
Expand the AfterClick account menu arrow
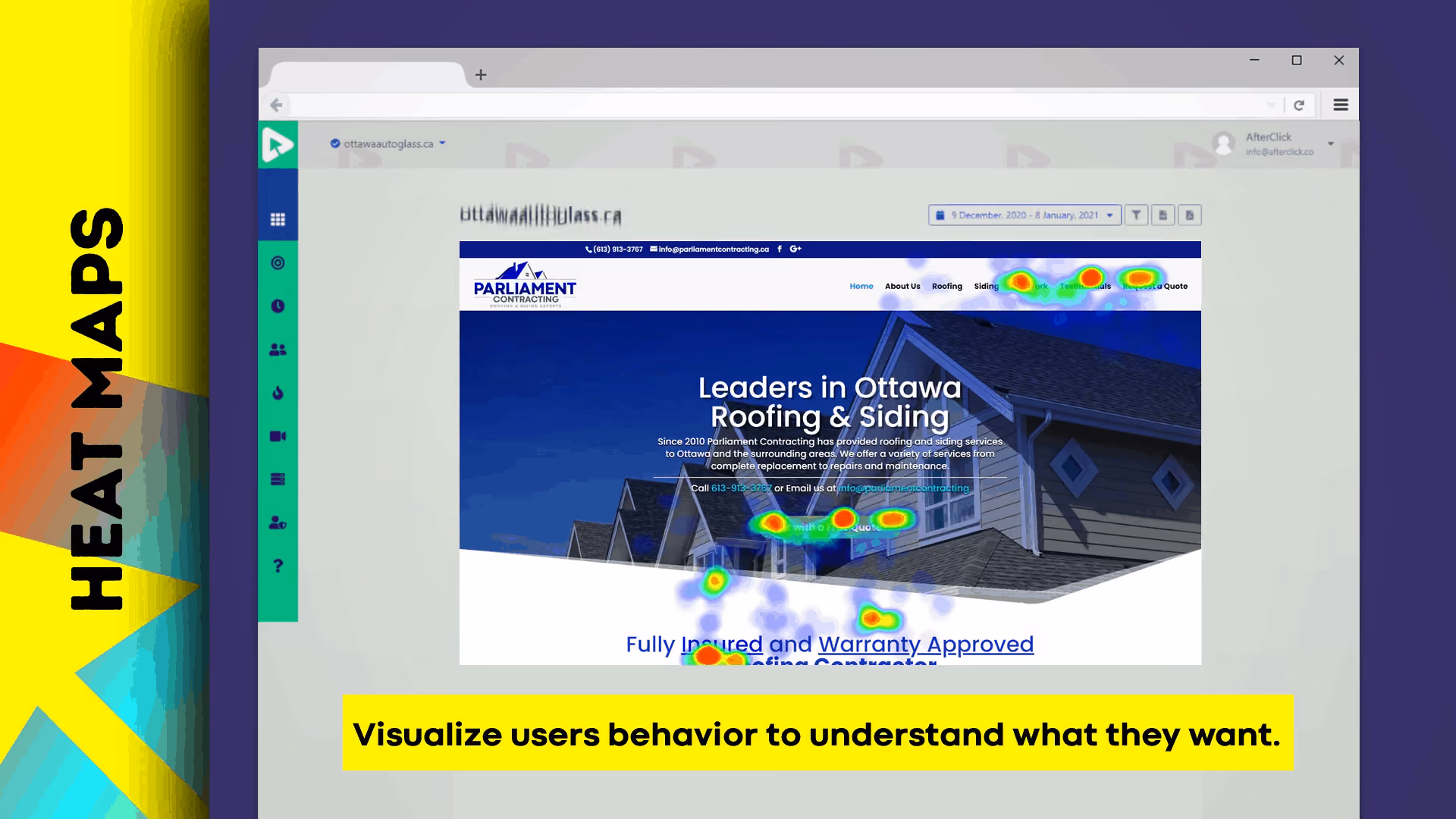1330,143
